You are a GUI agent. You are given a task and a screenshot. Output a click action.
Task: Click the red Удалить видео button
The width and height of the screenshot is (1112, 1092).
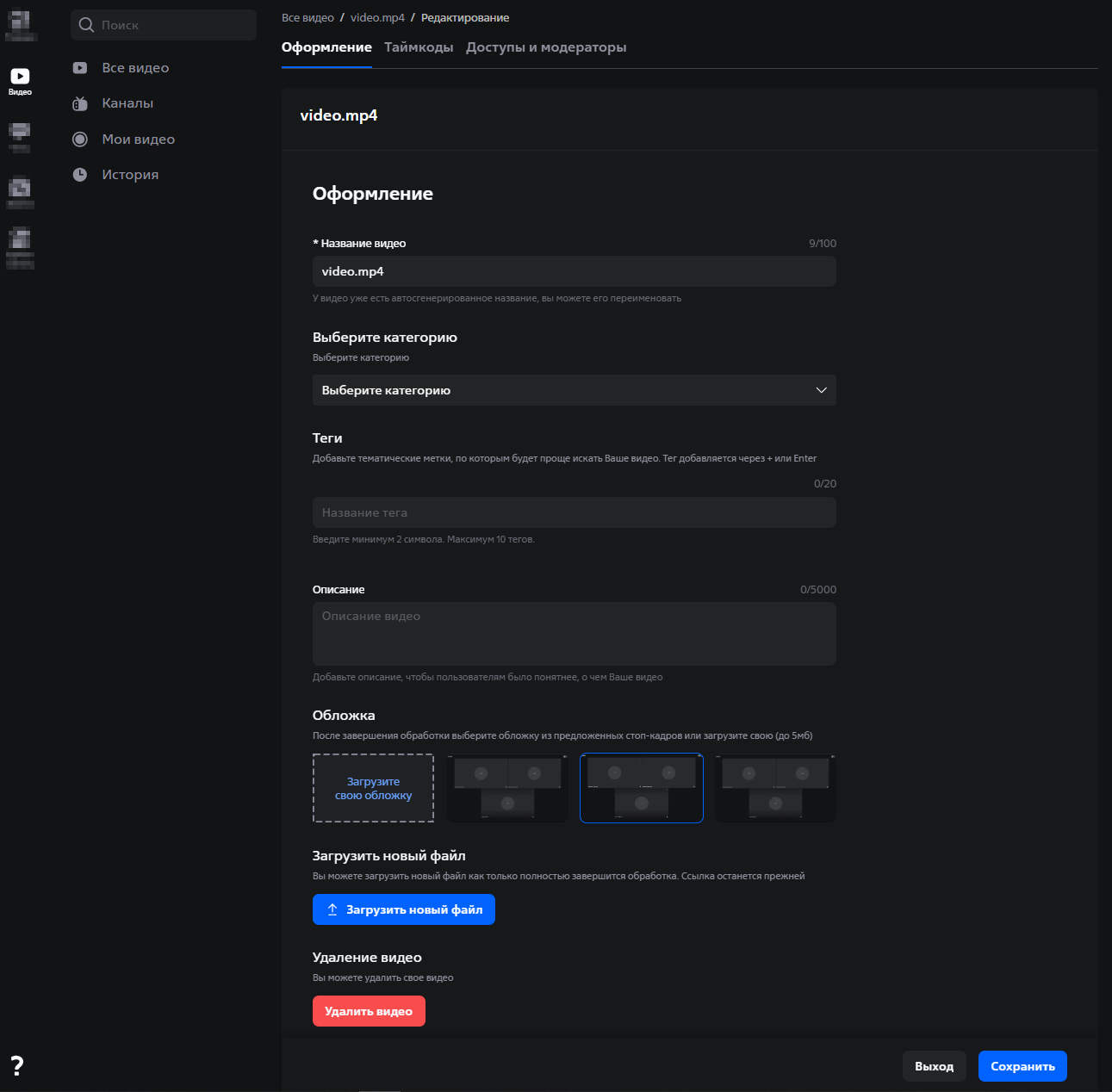pos(369,1011)
